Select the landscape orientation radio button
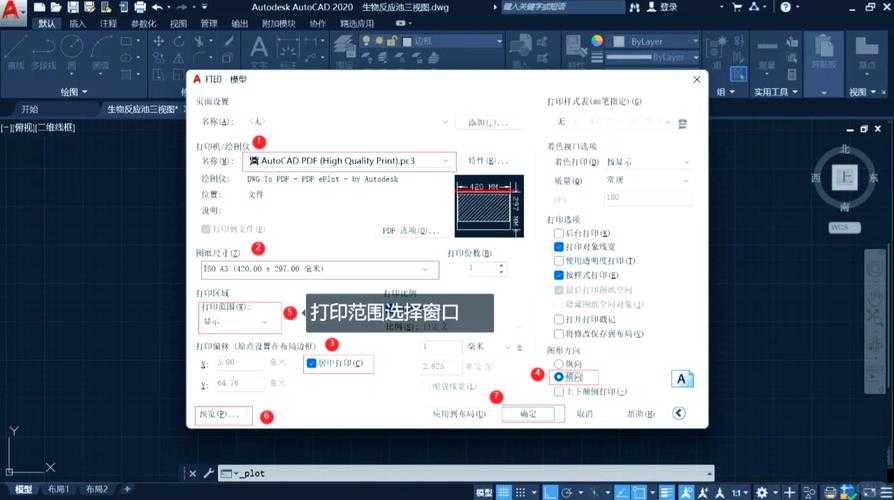This screenshot has width=894, height=500. point(559,377)
